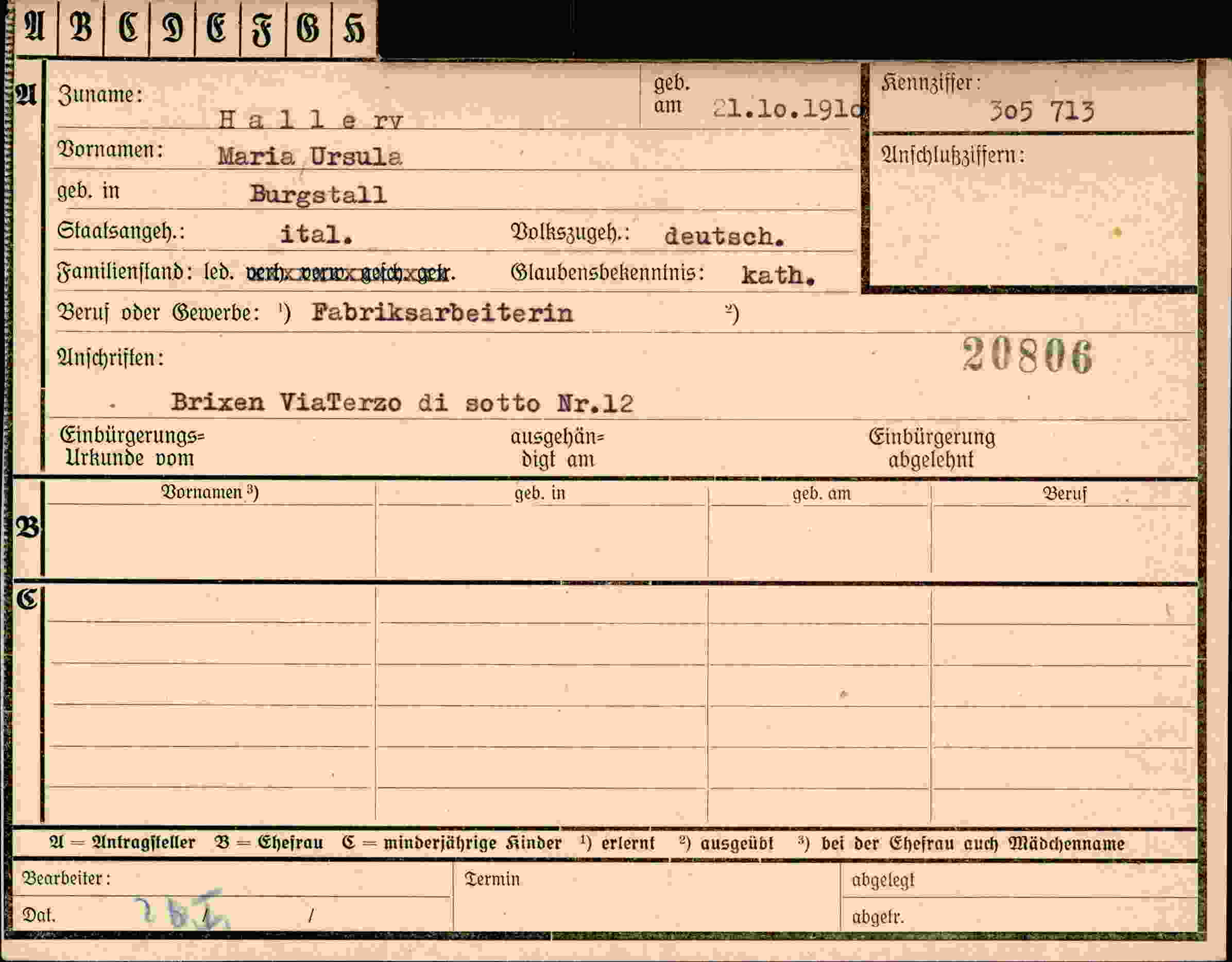Click the religion value 'kath.'
The height and width of the screenshot is (962, 1232).
click(x=778, y=275)
